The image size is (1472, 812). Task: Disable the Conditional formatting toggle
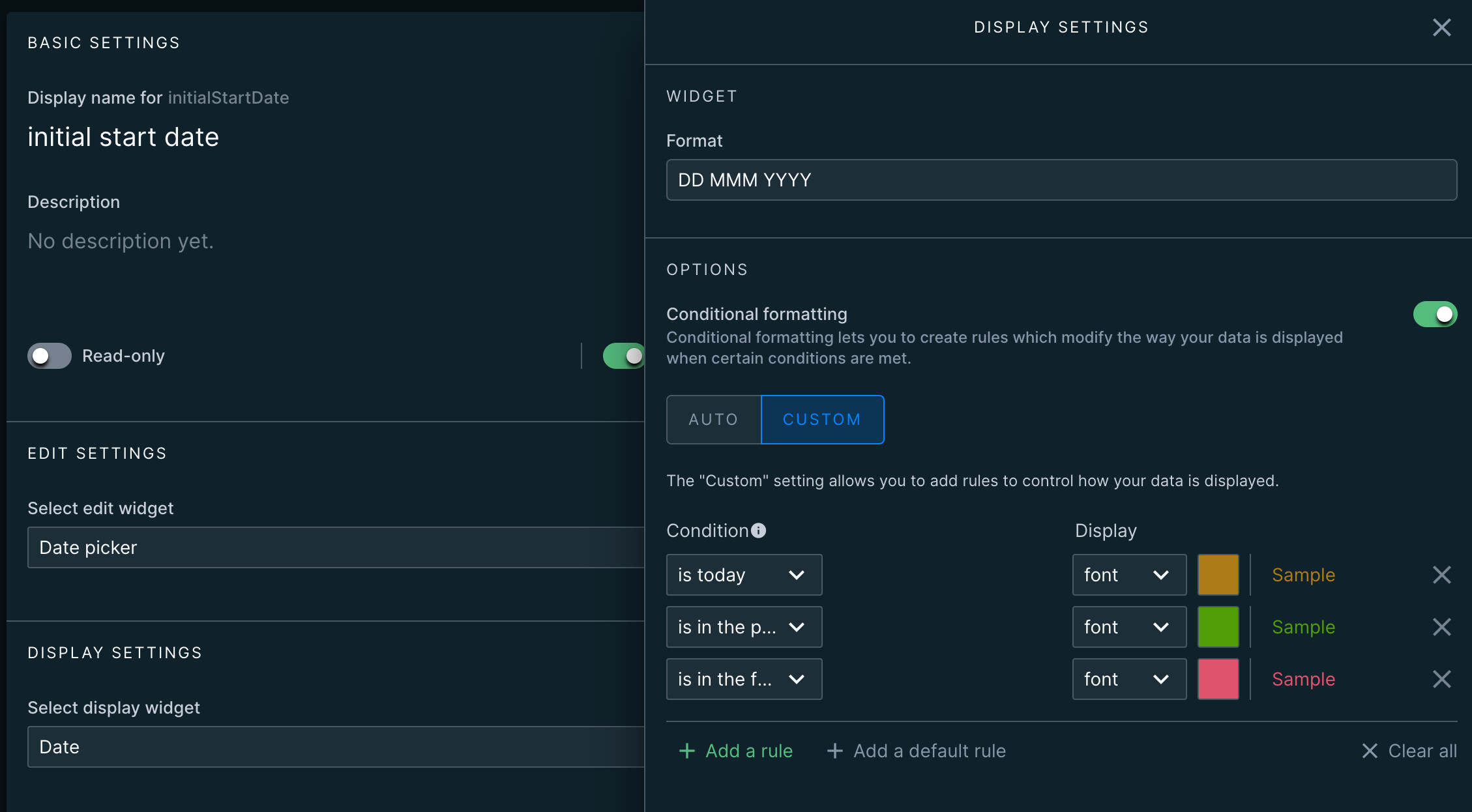click(x=1434, y=314)
